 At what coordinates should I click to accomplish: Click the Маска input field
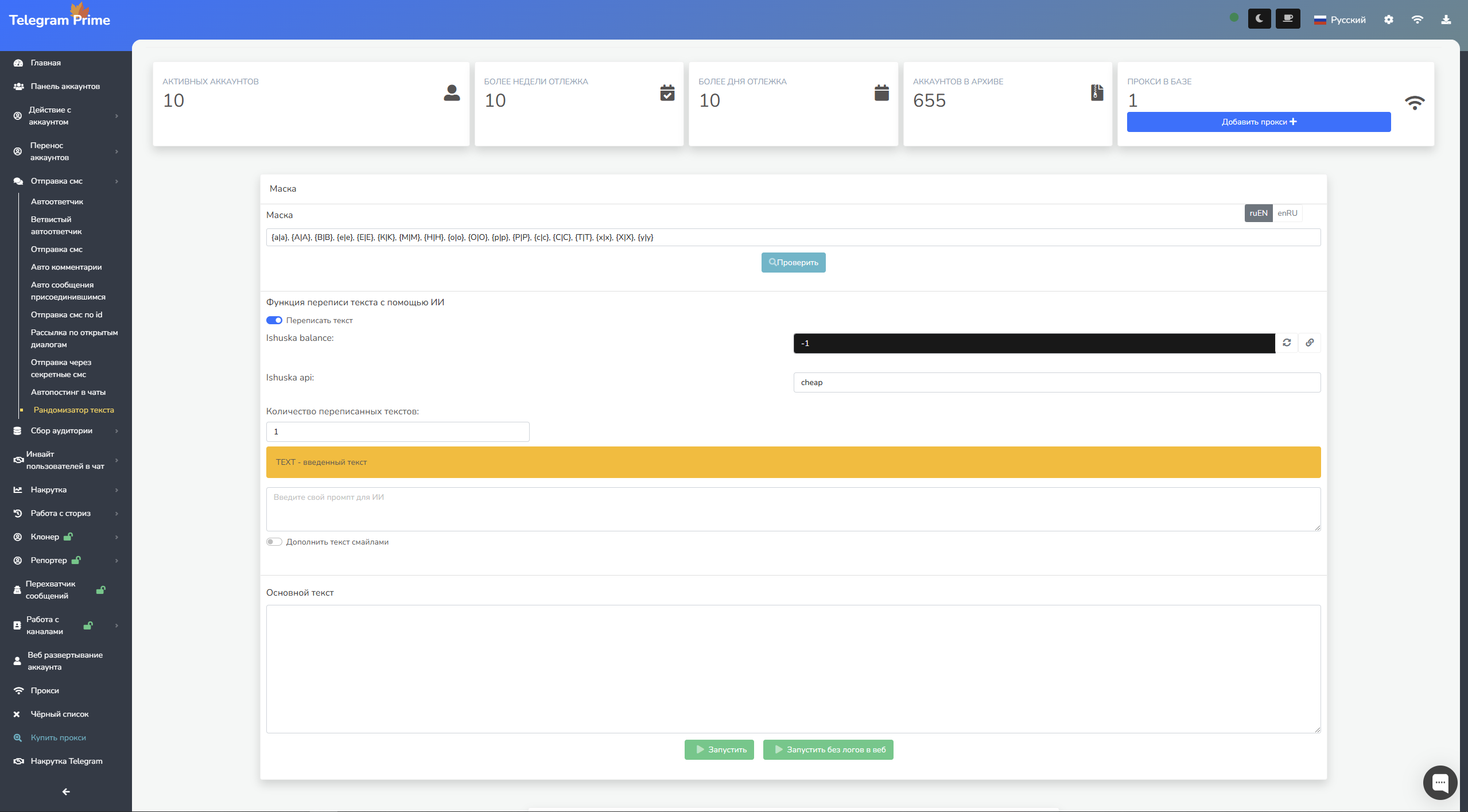click(793, 237)
